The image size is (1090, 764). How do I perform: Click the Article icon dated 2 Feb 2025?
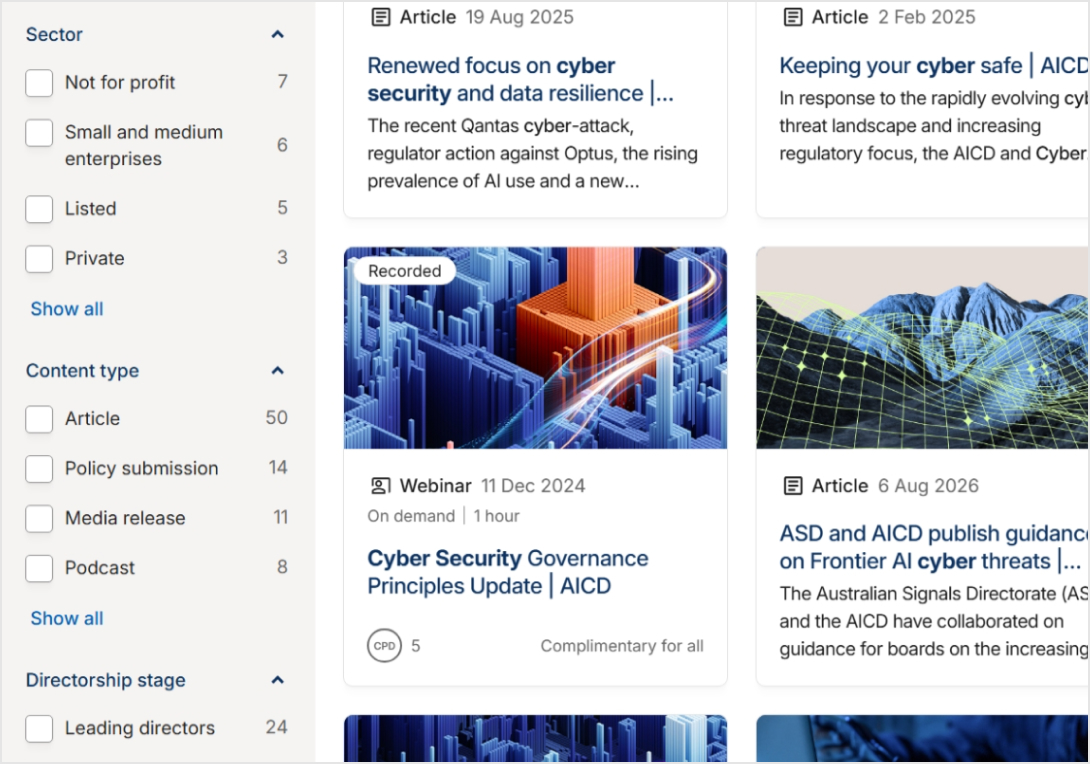792,17
